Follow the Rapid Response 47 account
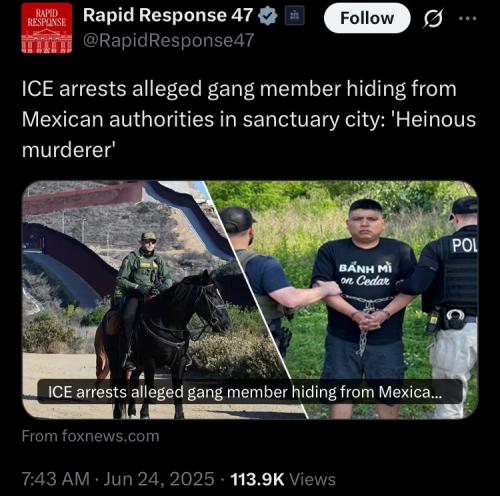Image resolution: width=500 pixels, height=496 pixels. click(x=367, y=18)
